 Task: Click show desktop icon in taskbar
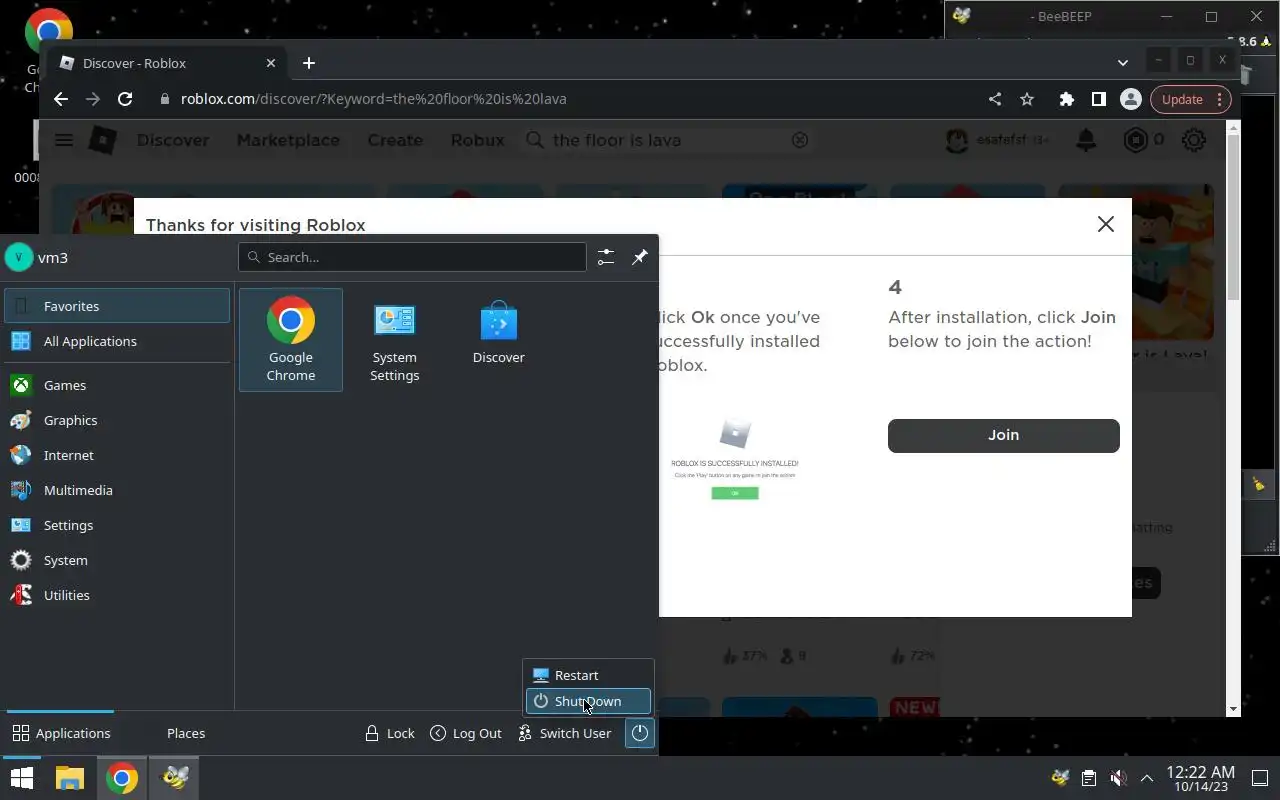click(1260, 777)
